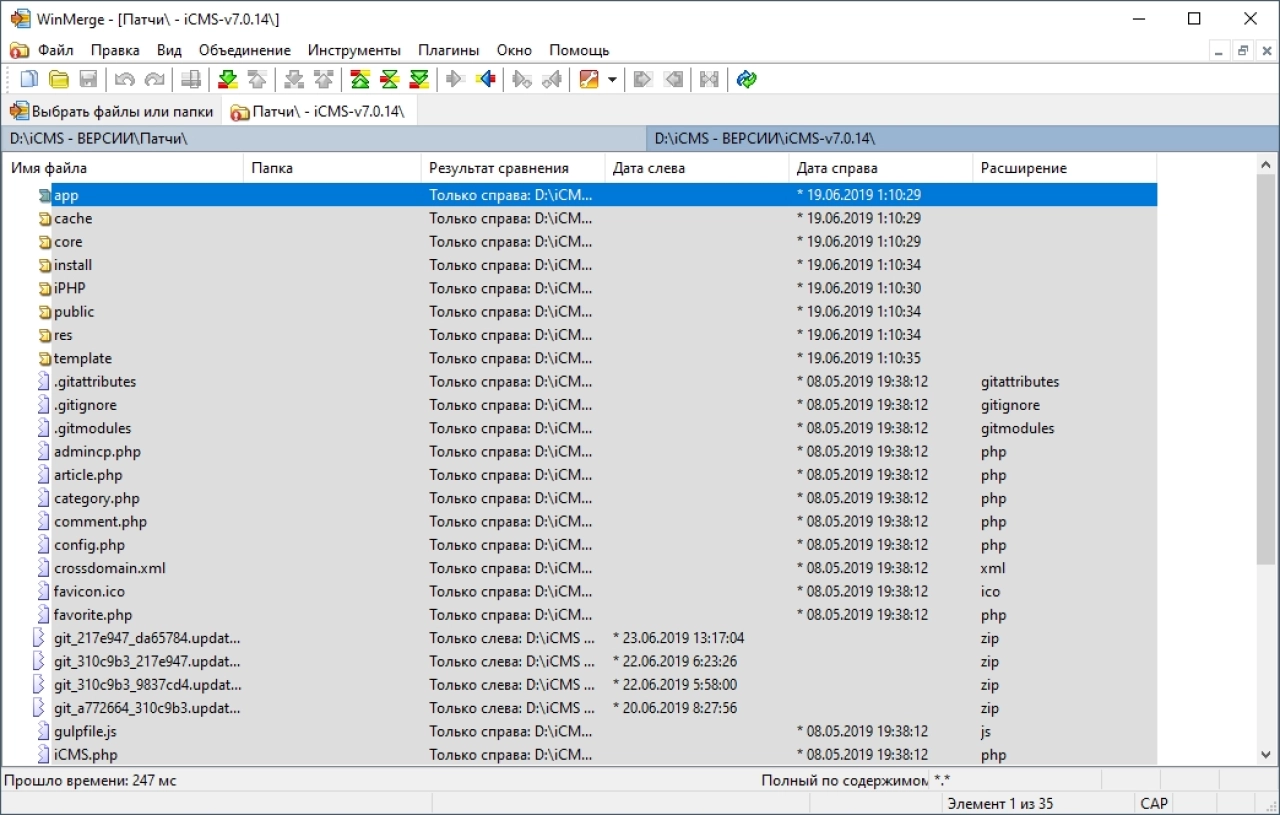Select the admincp.php file
Viewport: 1280px width, 815px height.
[580, 452]
